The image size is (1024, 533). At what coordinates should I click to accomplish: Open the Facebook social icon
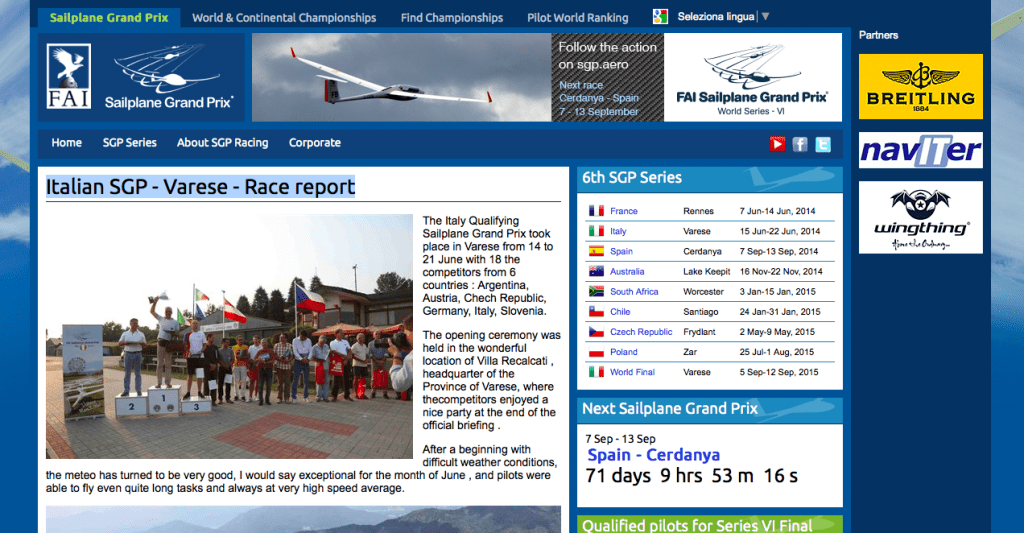coord(800,144)
